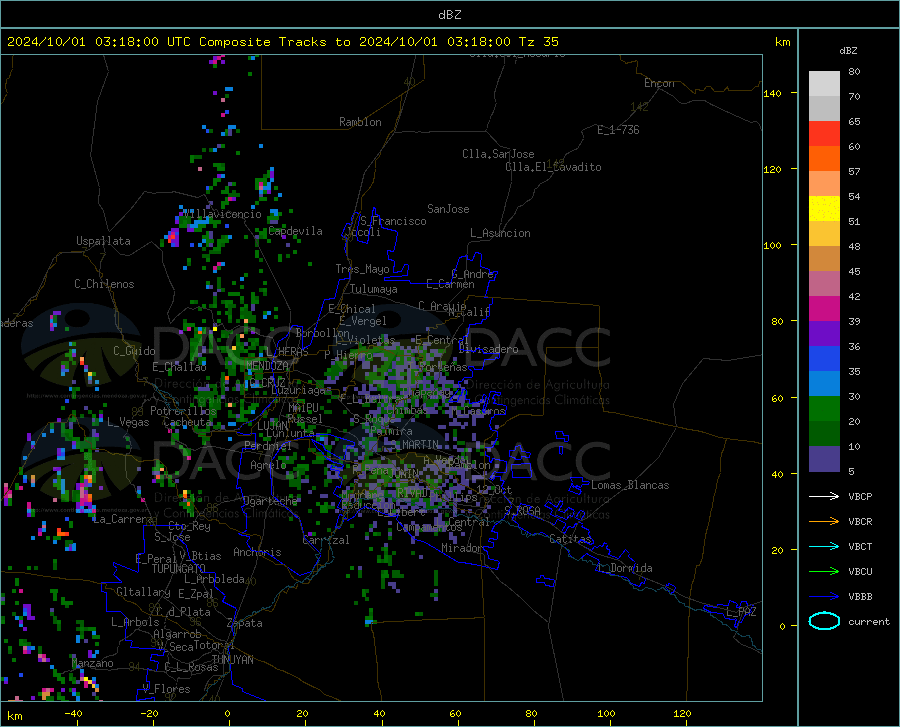Select the red color swatch in dBZ scale
The width and height of the screenshot is (900, 727).
(x=824, y=133)
